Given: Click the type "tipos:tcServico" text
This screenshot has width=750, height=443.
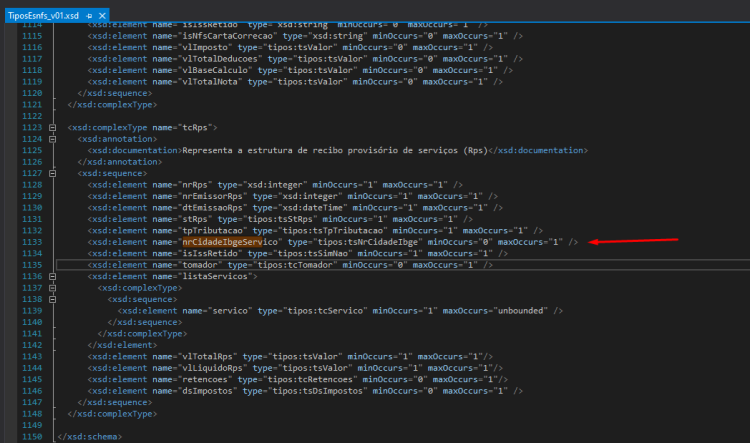Looking at the screenshot, I should point(325,311).
